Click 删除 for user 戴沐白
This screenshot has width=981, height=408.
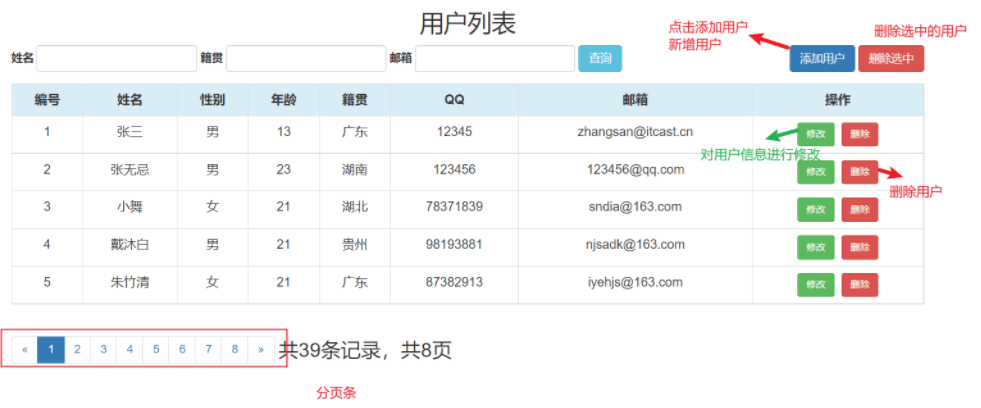coord(860,247)
